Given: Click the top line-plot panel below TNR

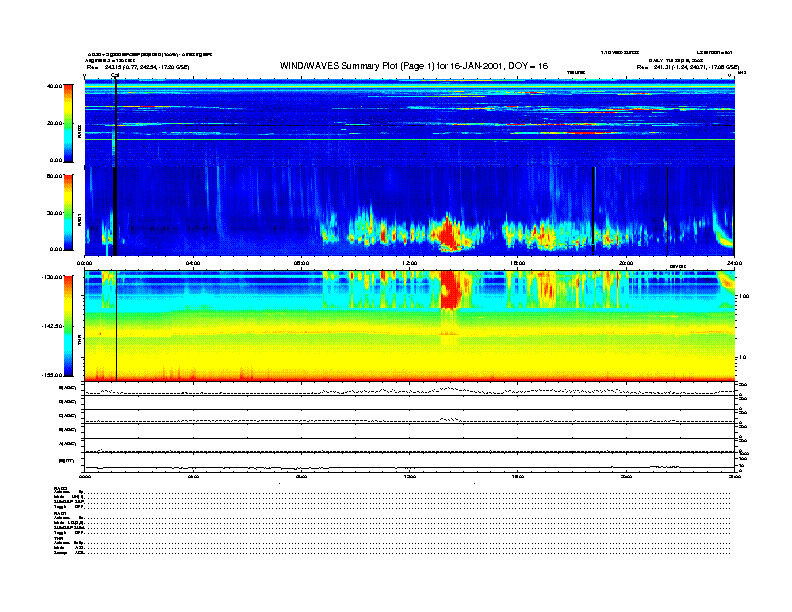Looking at the screenshot, I should [x=410, y=389].
